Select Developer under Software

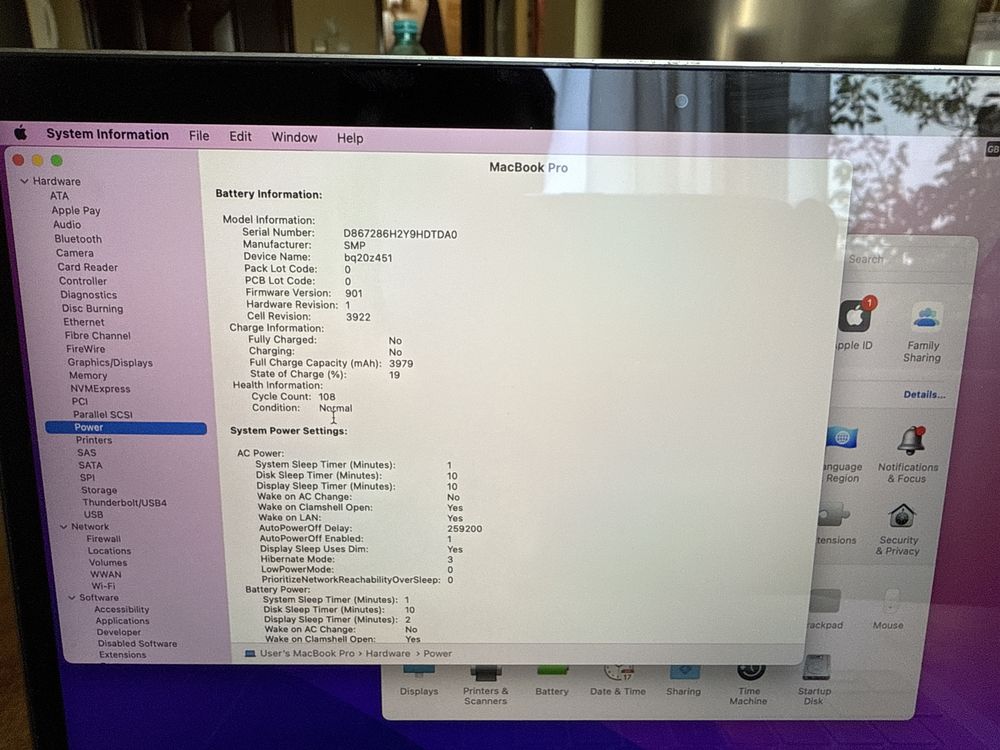click(x=119, y=632)
